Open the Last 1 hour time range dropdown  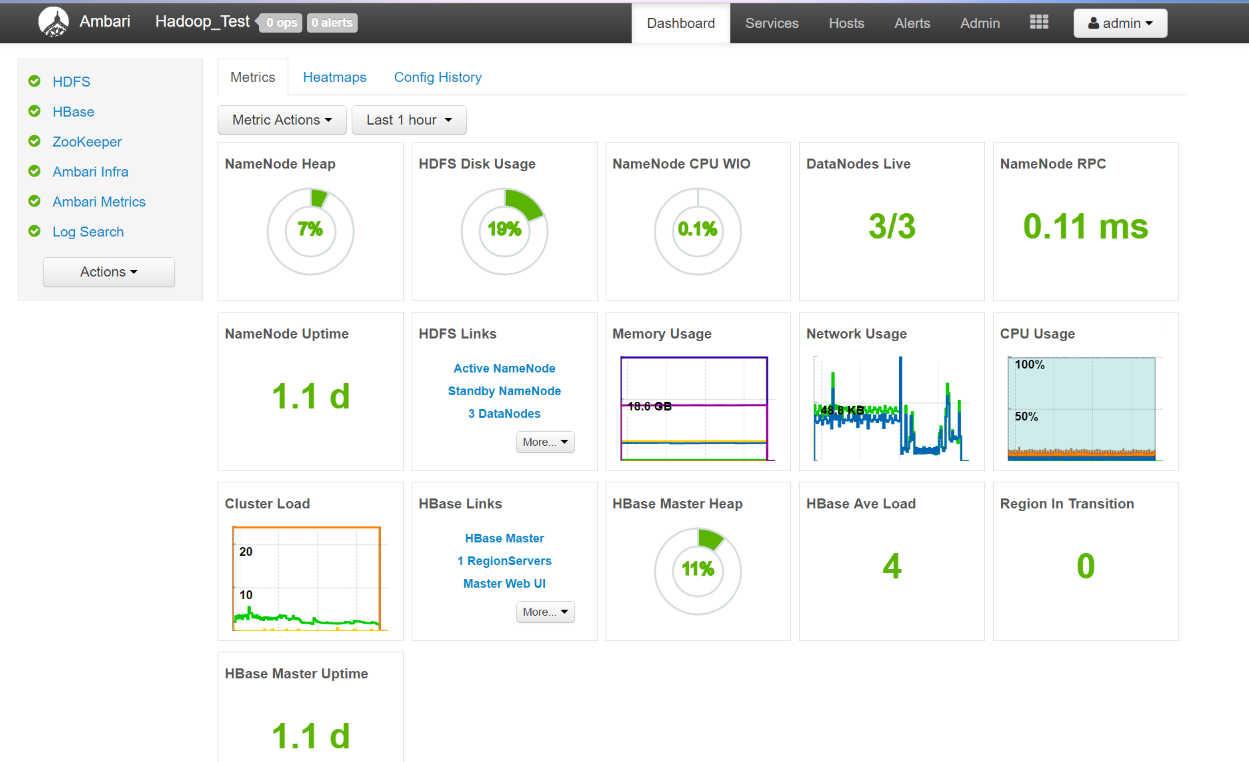(409, 120)
